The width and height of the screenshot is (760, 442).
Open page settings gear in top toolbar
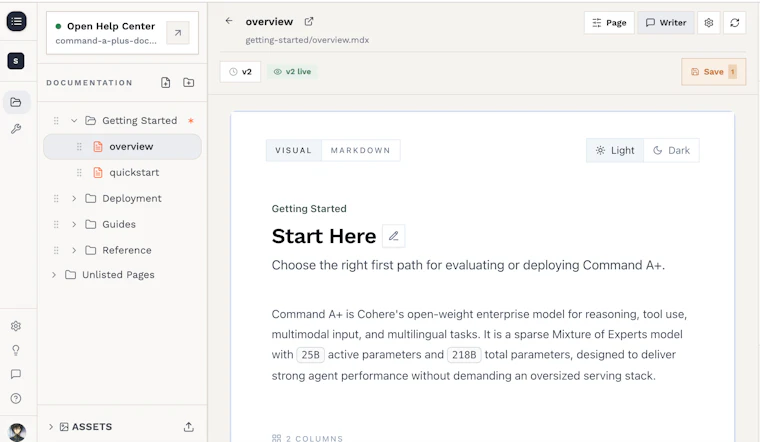[x=709, y=23]
